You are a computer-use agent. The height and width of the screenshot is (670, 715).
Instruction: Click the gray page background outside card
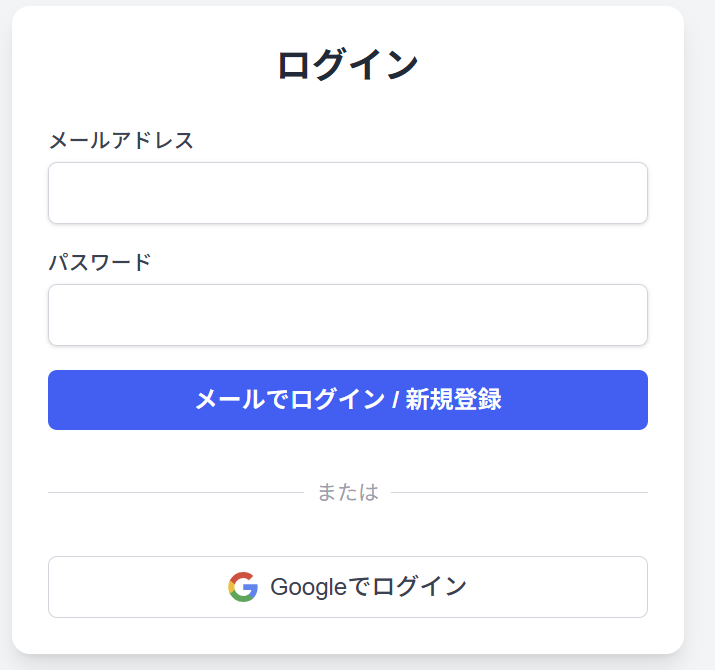[700, 300]
